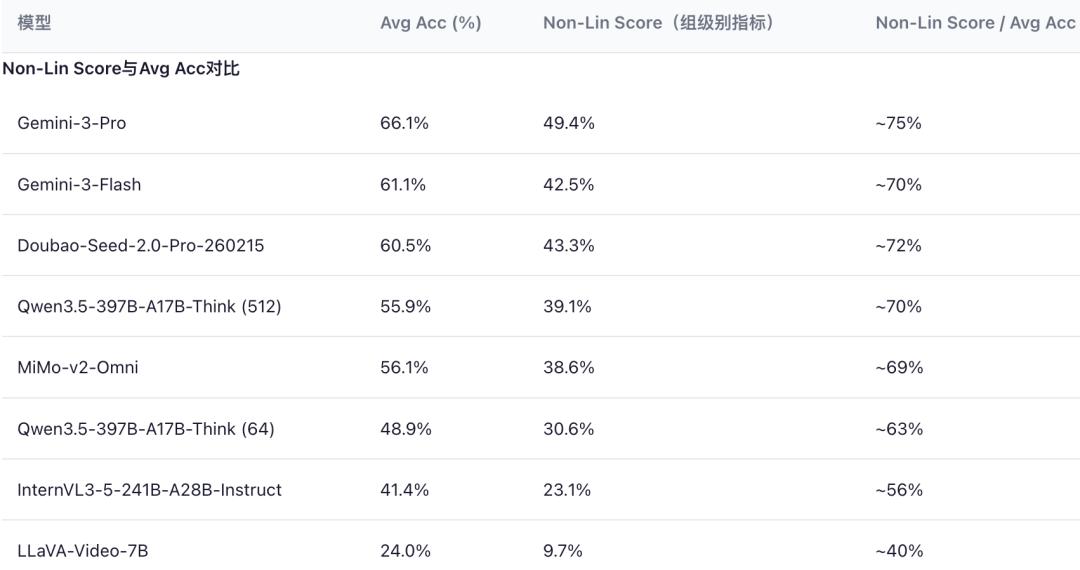Click the Qwen3.5-397B-A17B-Think (512) model cell

coord(149,307)
